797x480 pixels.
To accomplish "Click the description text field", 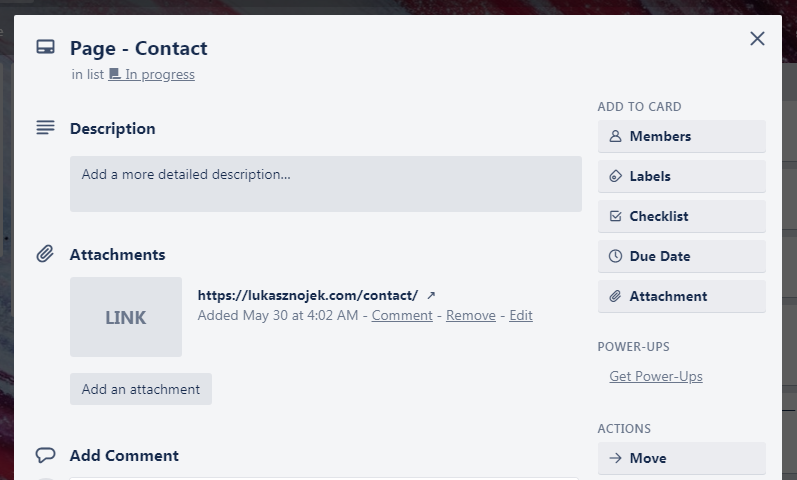I will 326,184.
